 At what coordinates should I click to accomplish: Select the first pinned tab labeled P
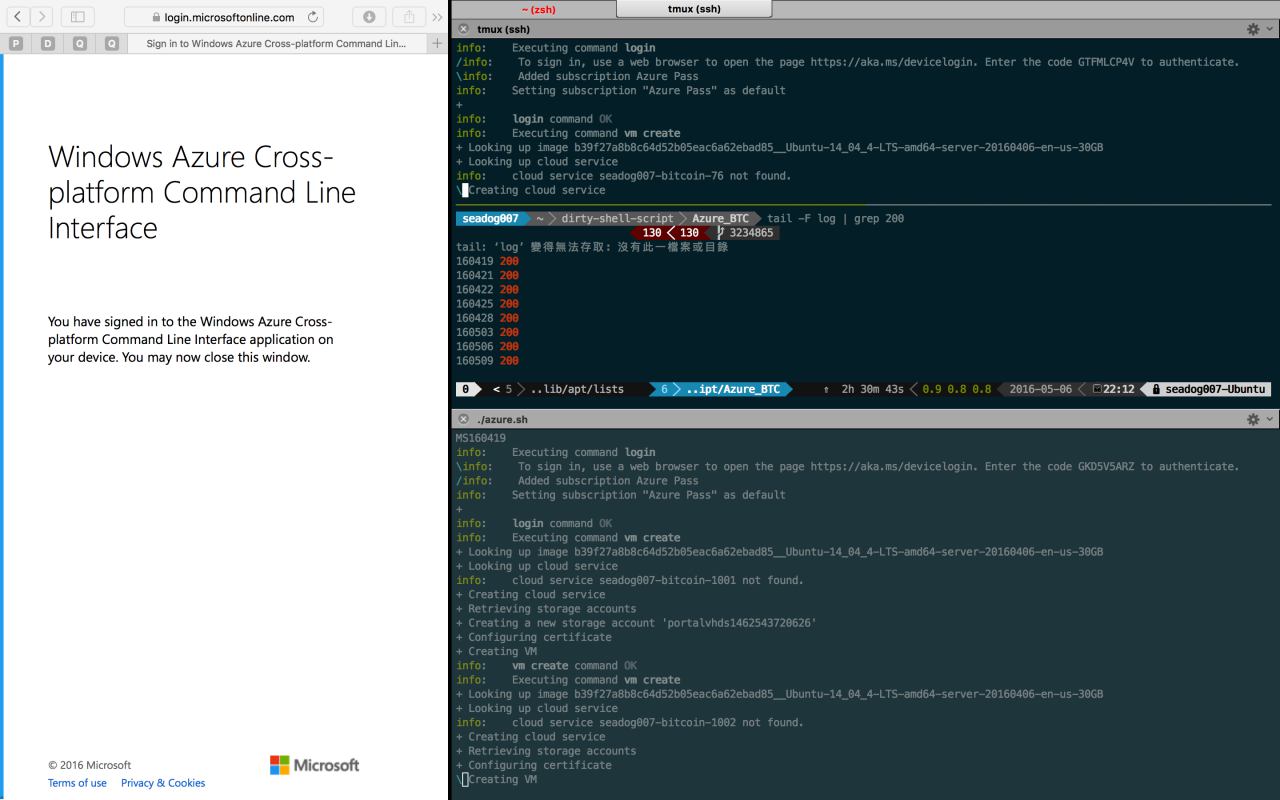point(15,43)
